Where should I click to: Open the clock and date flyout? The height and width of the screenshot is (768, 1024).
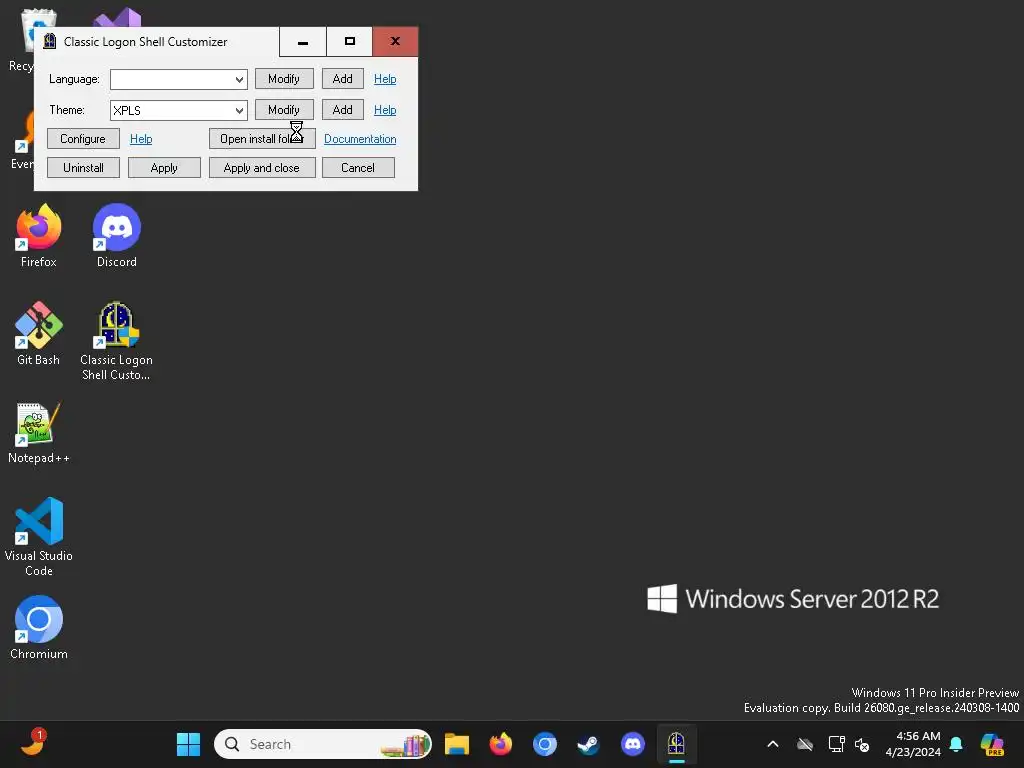913,744
